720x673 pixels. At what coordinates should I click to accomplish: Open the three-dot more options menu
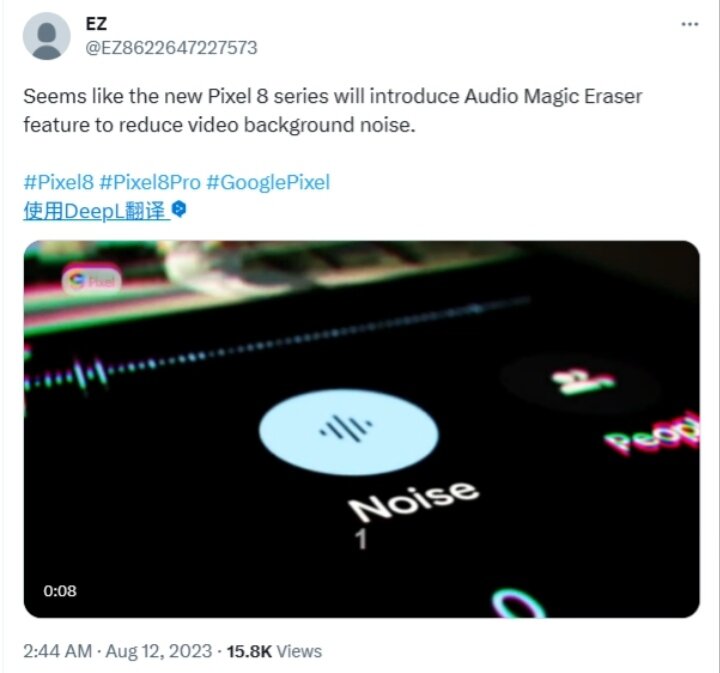690,24
